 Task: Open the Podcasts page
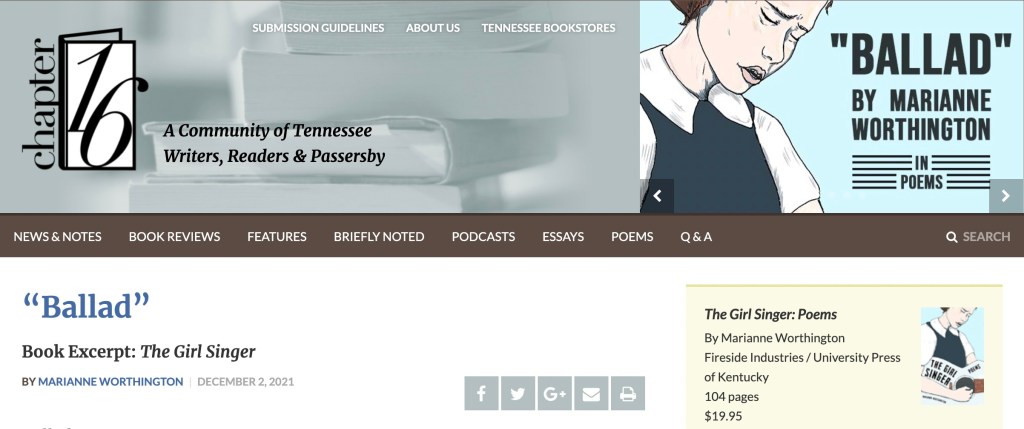tap(483, 236)
